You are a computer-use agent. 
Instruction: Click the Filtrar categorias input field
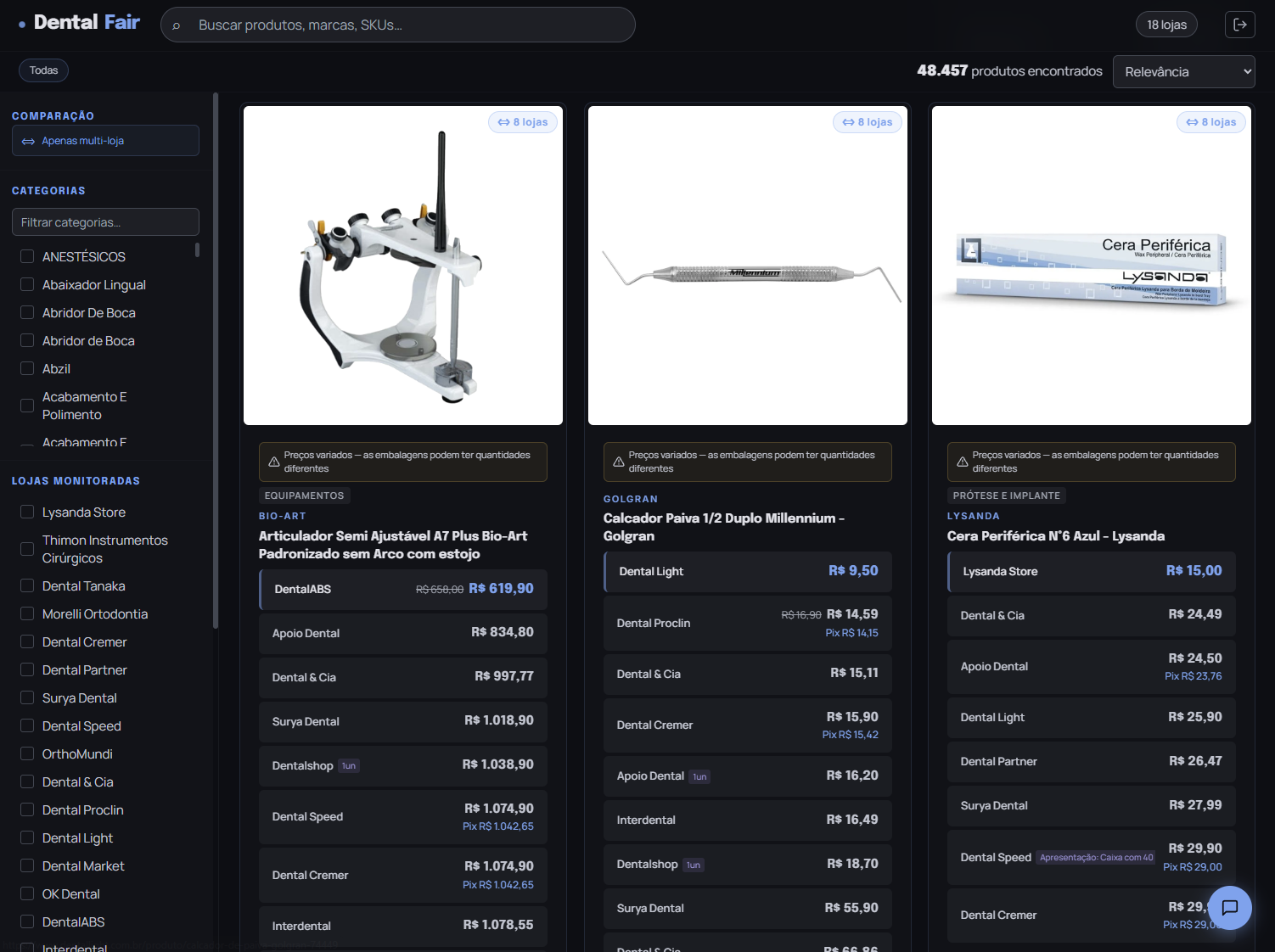[x=105, y=222]
